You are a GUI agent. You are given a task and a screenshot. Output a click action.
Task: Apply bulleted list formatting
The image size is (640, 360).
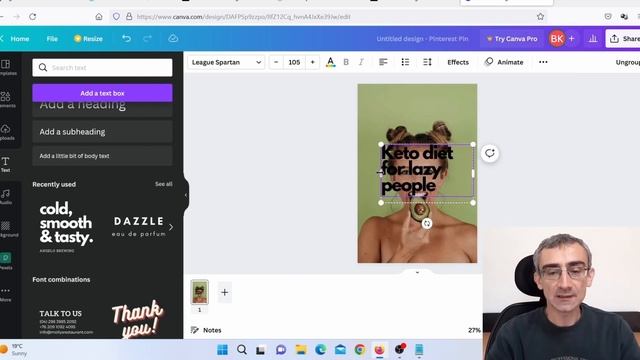[405, 62]
